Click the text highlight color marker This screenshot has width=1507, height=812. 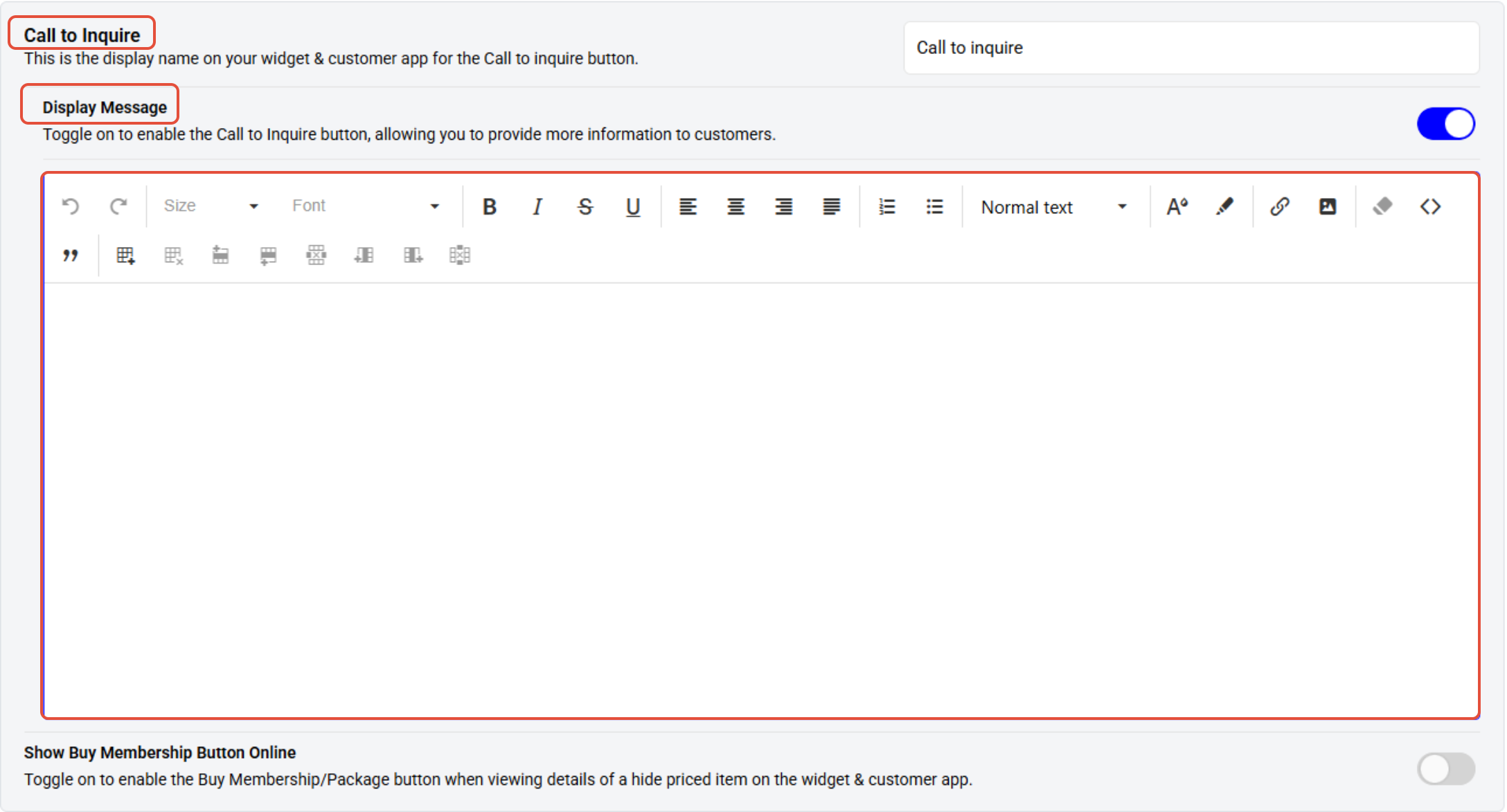(x=1224, y=206)
